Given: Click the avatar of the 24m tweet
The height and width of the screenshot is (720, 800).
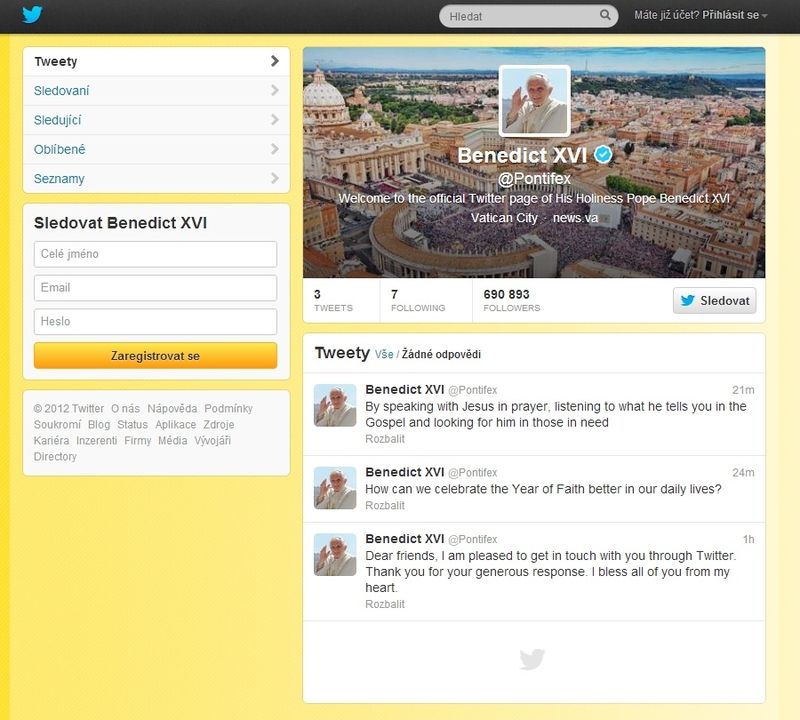Looking at the screenshot, I should pos(335,488).
